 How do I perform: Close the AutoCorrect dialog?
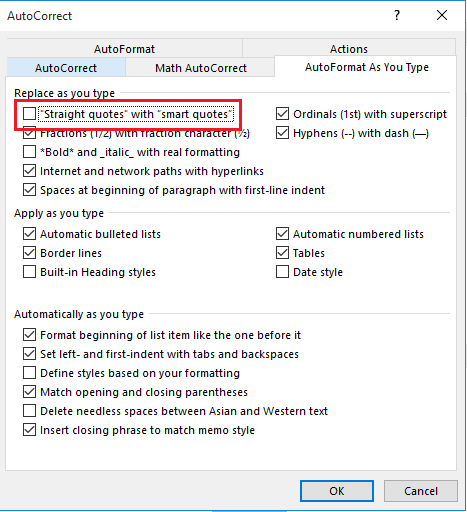coord(442,15)
